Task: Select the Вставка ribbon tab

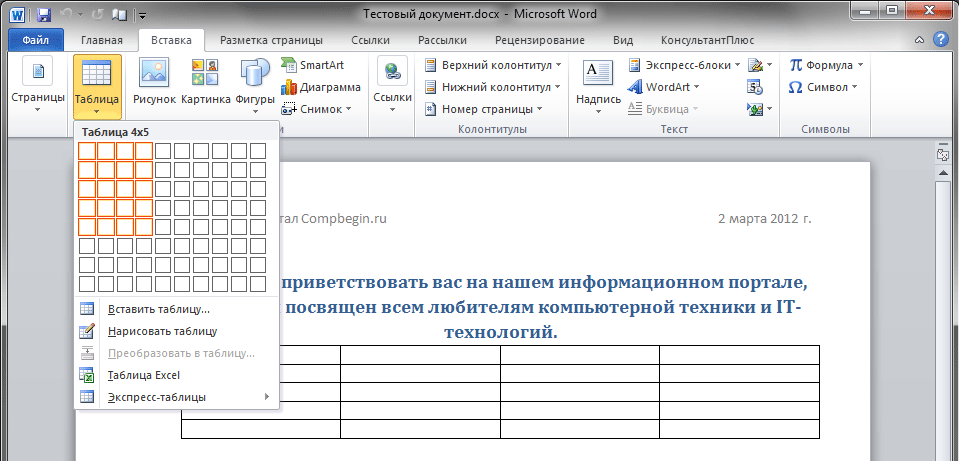Action: coord(171,40)
